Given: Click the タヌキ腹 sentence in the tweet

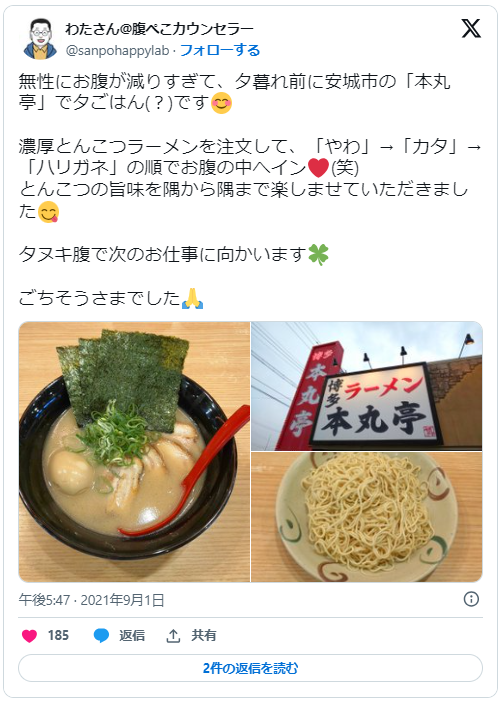Looking at the screenshot, I should (174, 255).
